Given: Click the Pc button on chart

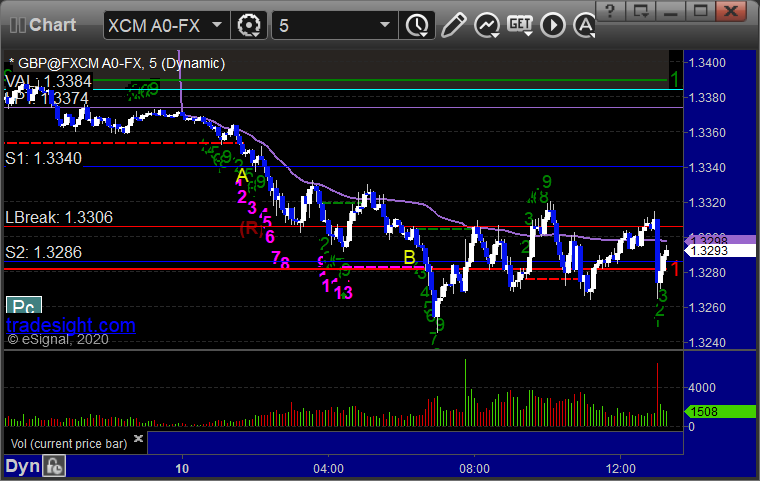Looking at the screenshot, I should (x=24, y=305).
